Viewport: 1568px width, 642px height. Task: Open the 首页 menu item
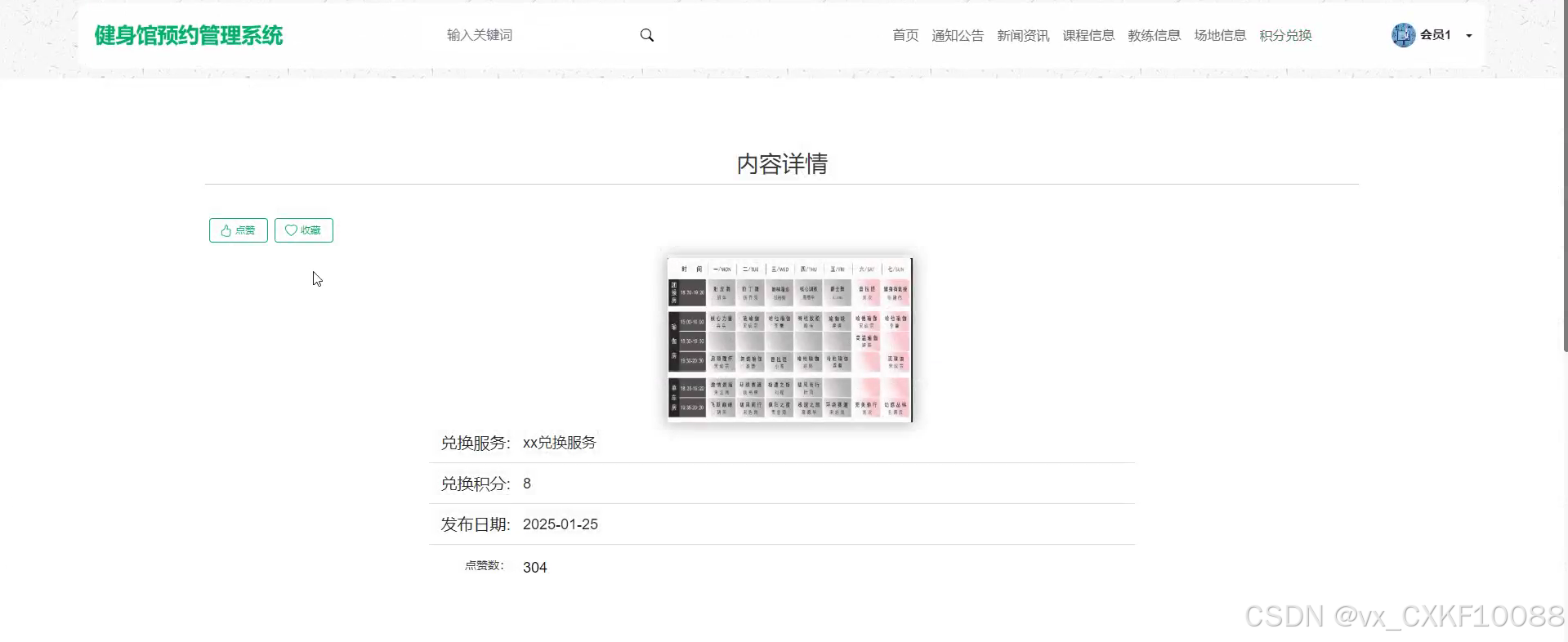905,35
